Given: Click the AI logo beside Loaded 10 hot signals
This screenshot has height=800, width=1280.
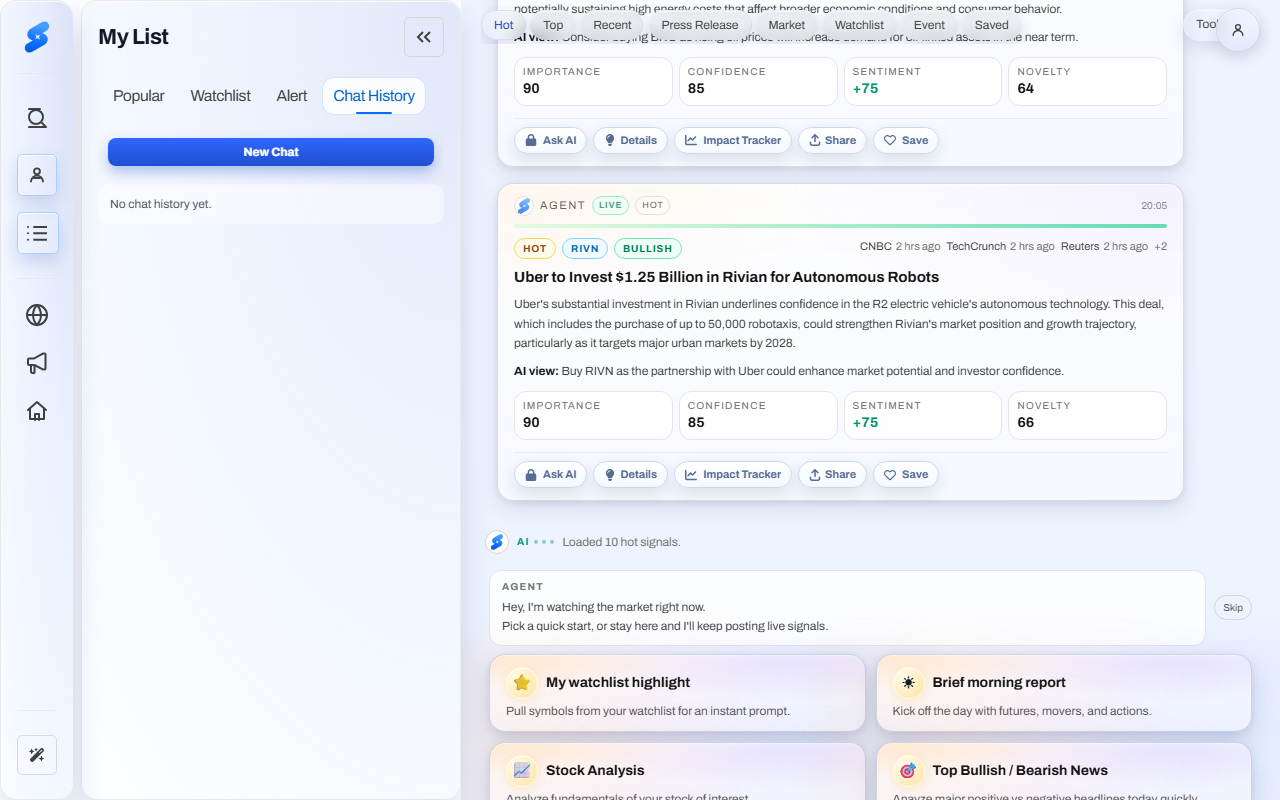Looking at the screenshot, I should point(497,542).
